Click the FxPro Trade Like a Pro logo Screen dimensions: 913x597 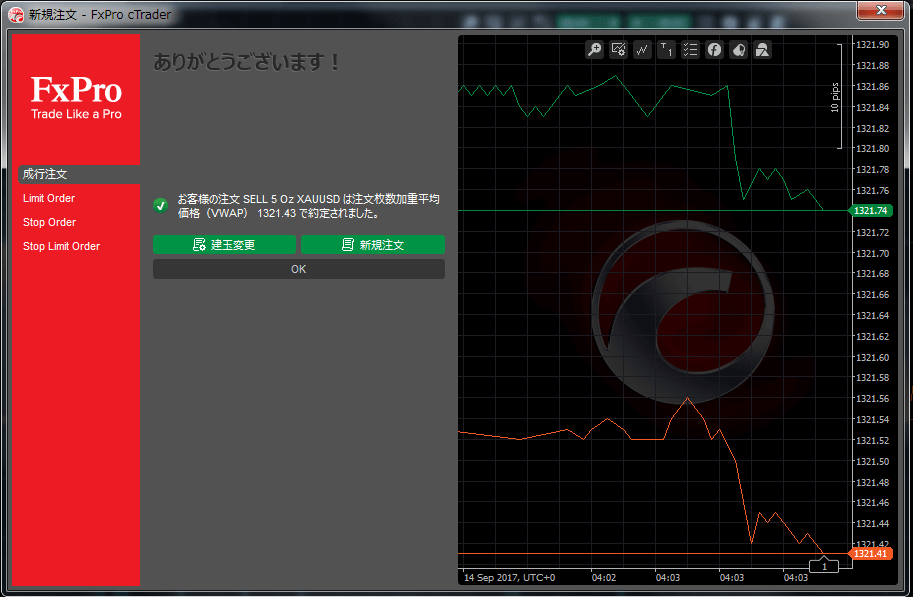pos(76,98)
